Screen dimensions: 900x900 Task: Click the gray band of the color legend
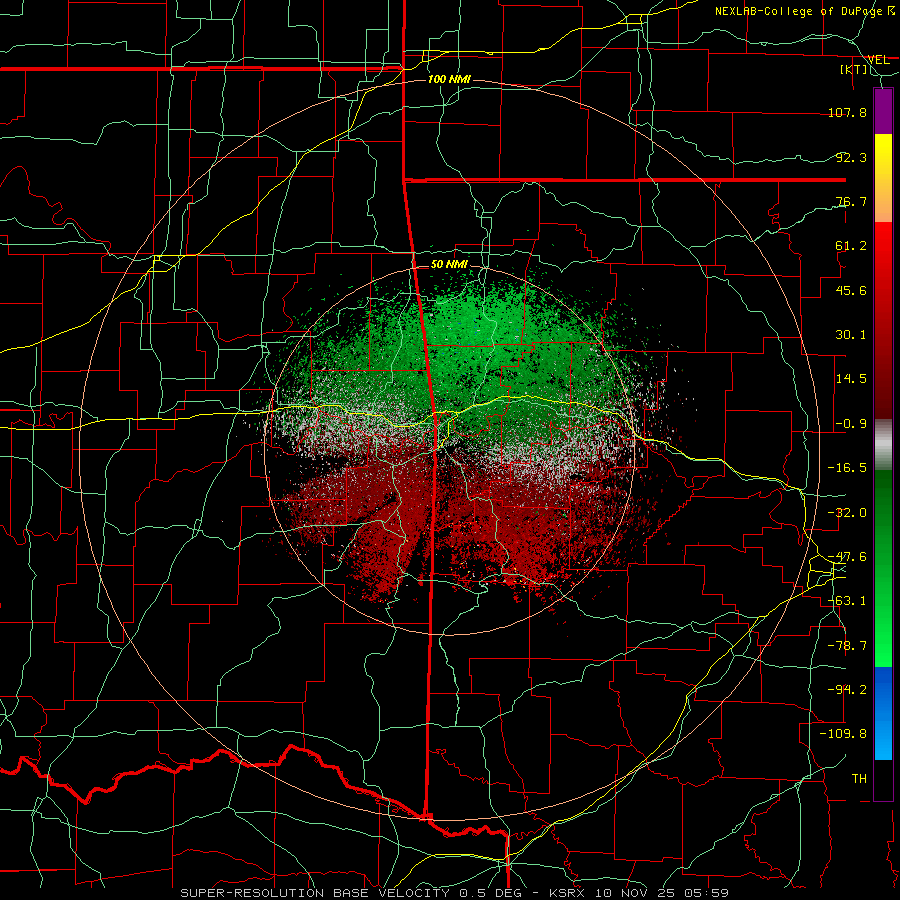(x=883, y=445)
